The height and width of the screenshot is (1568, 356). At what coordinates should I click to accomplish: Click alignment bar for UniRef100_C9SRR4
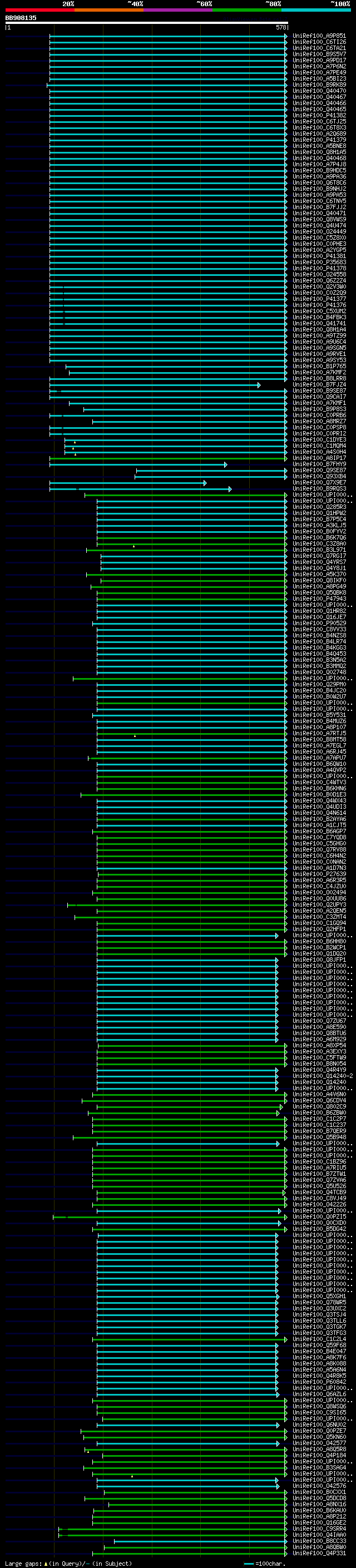click(173, 1529)
